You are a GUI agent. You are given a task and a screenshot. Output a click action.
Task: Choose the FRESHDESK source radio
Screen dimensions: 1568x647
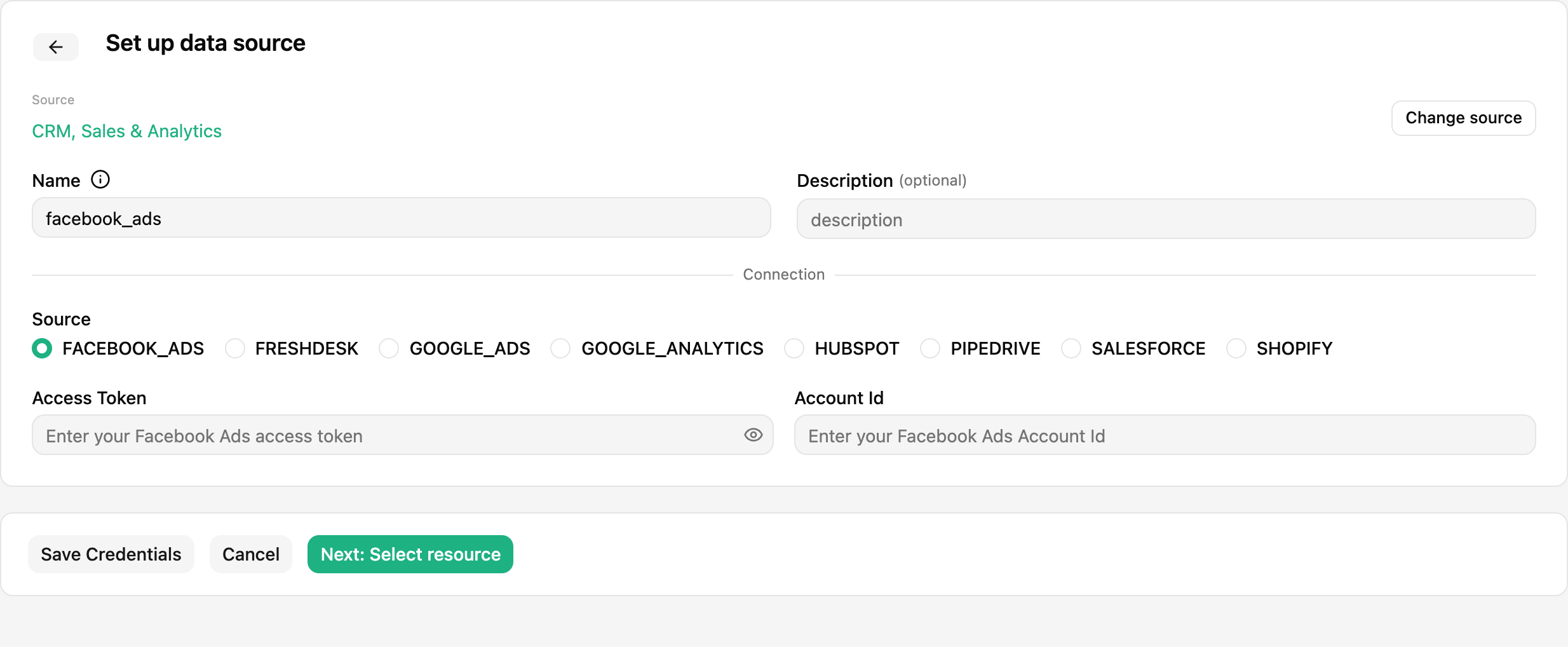[x=235, y=348]
